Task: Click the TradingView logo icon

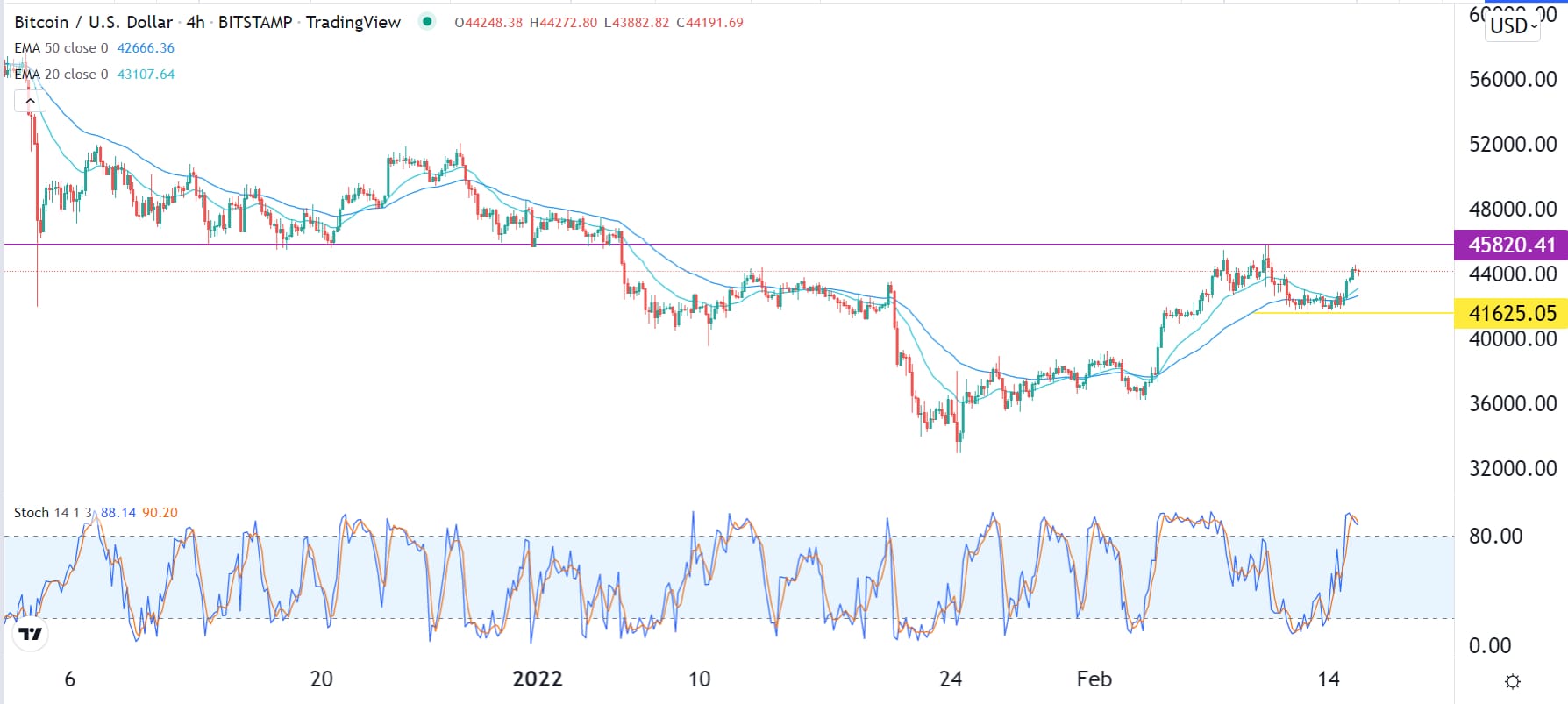Action: coord(31,634)
